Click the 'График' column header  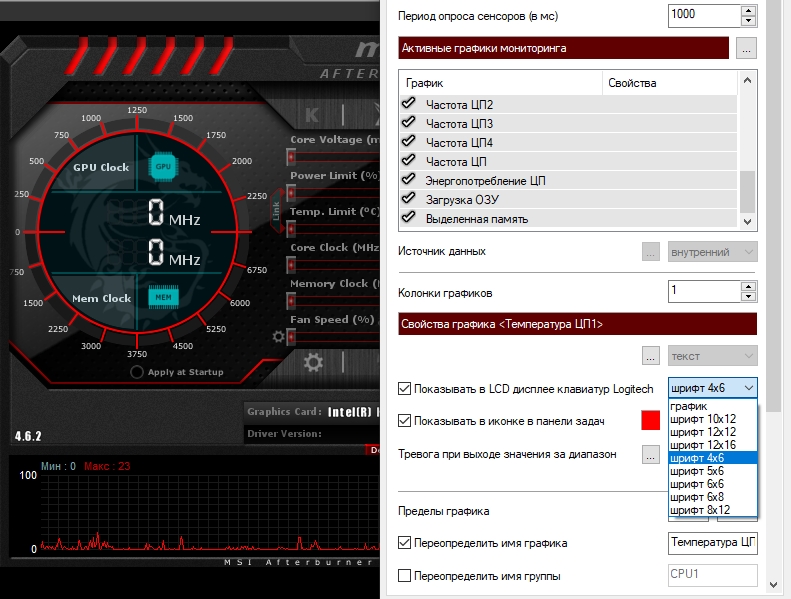click(501, 83)
